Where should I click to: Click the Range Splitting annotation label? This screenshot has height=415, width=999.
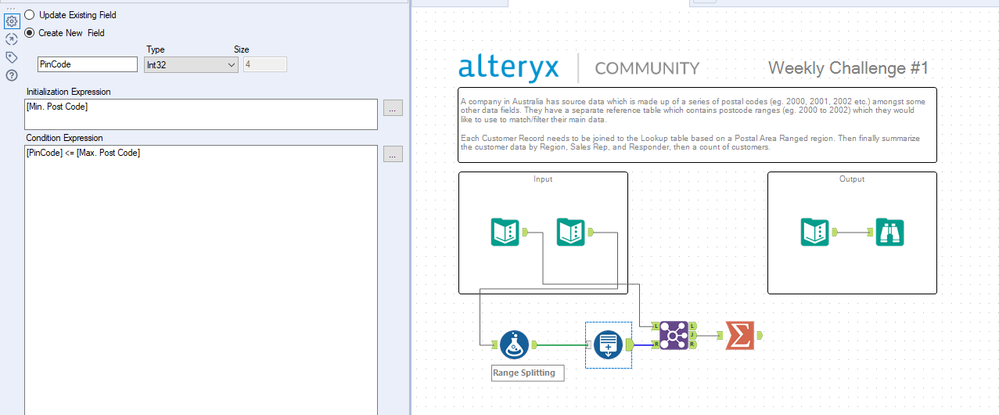pos(528,373)
